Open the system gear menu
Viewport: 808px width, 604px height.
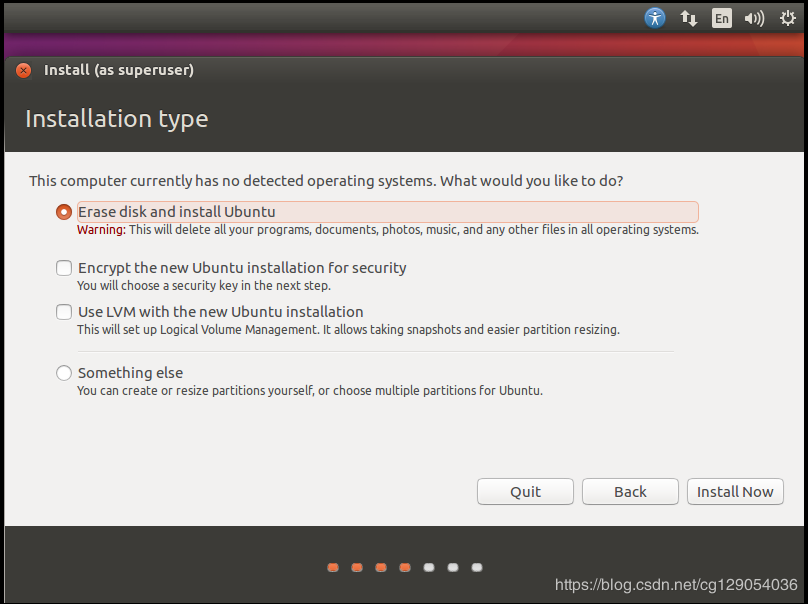point(786,17)
